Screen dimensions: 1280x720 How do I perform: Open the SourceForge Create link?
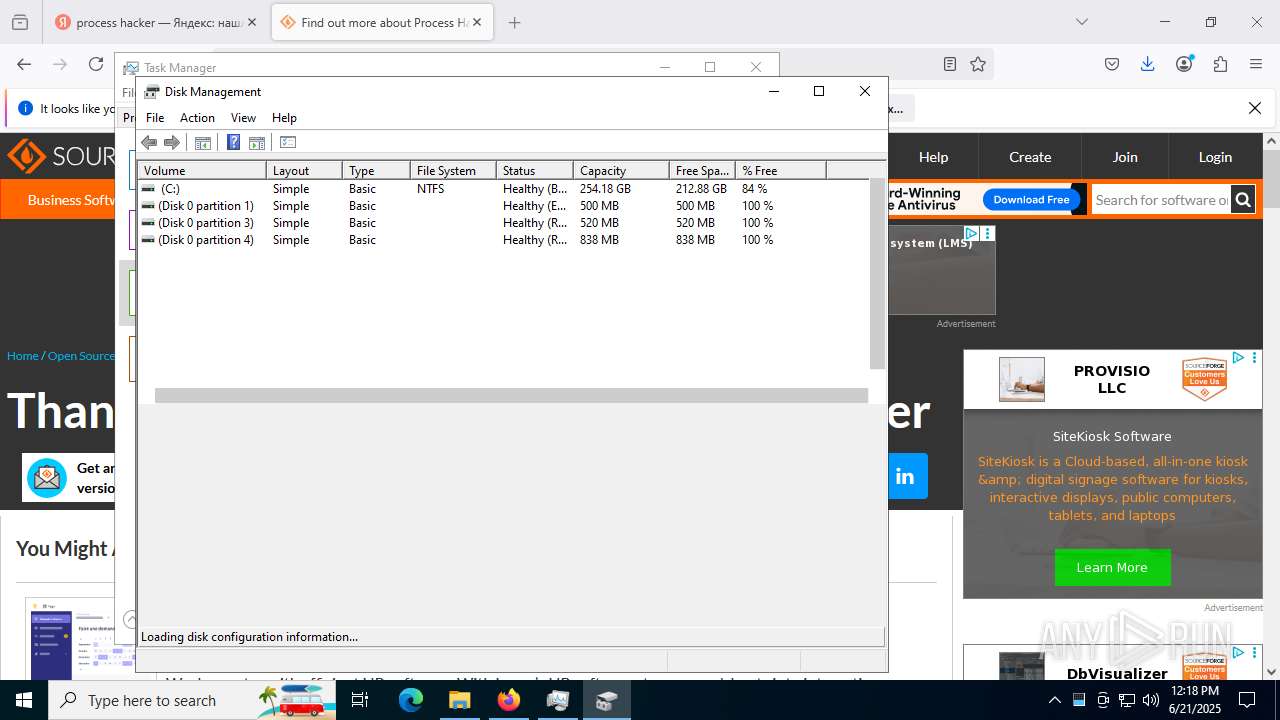[1030, 157]
